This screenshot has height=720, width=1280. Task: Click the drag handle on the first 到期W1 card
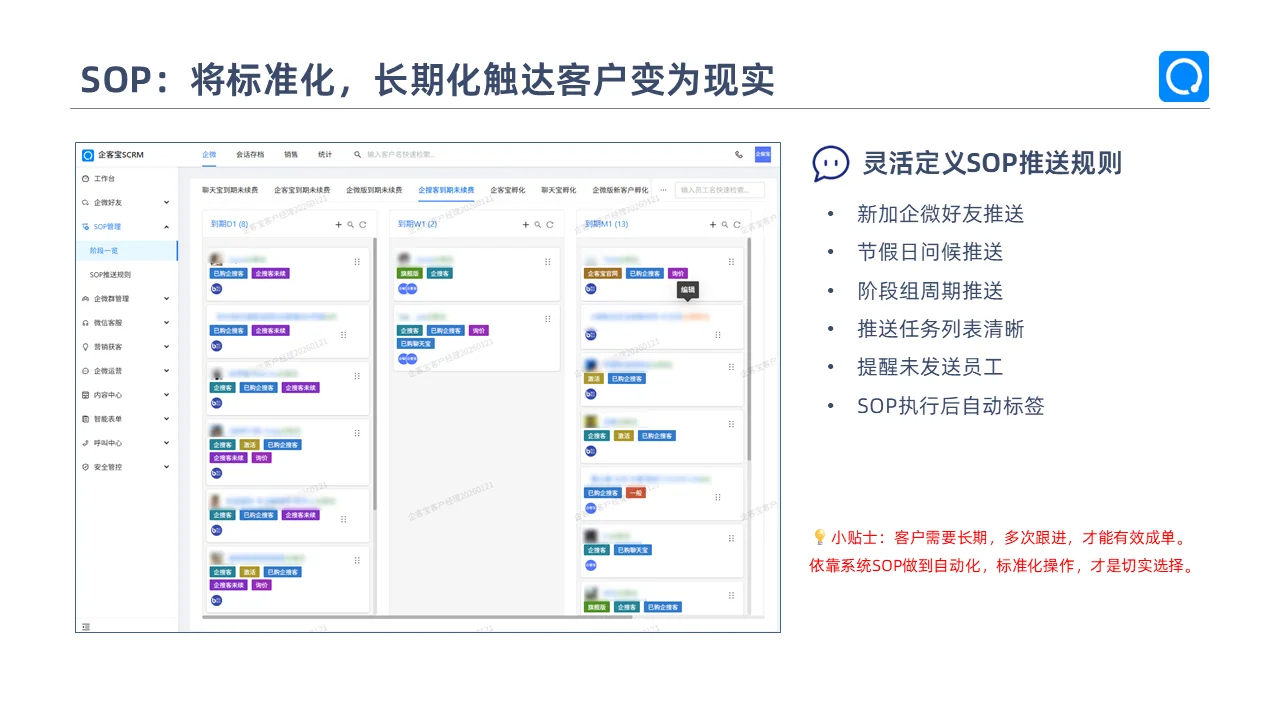[x=547, y=261]
